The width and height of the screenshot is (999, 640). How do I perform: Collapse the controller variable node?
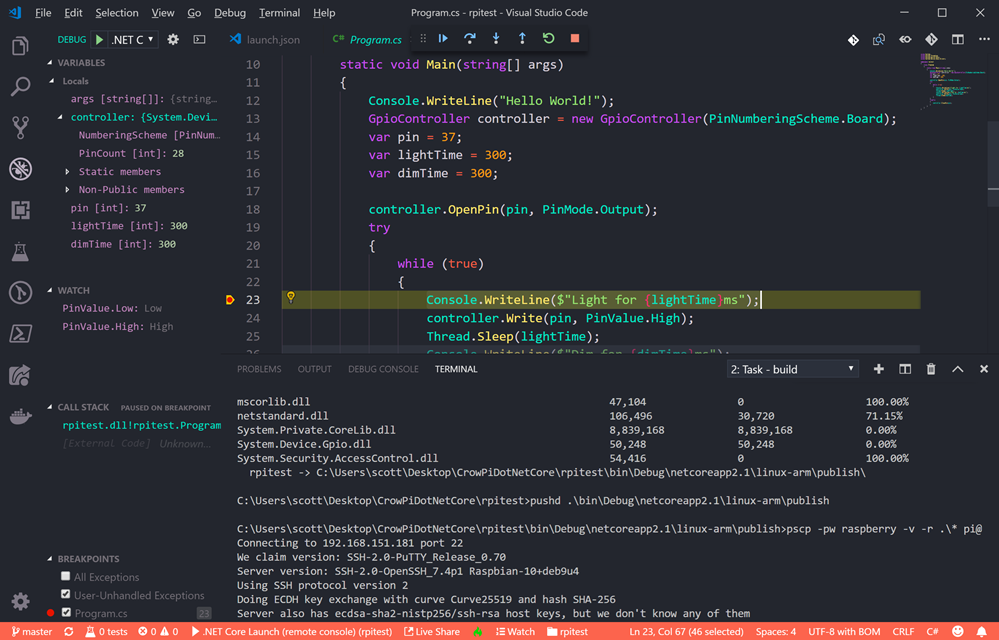[x=60, y=117]
